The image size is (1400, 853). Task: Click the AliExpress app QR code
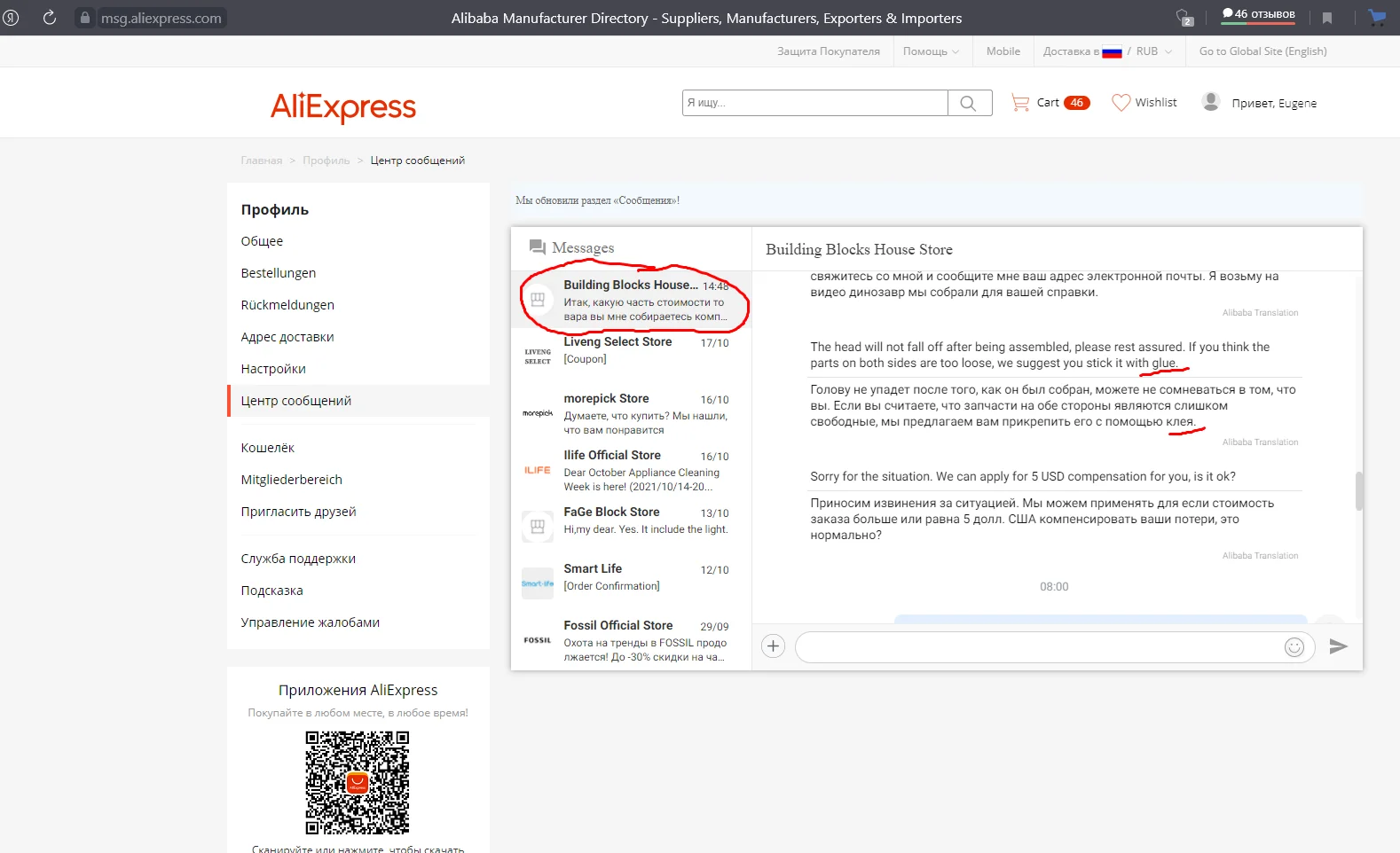(358, 783)
